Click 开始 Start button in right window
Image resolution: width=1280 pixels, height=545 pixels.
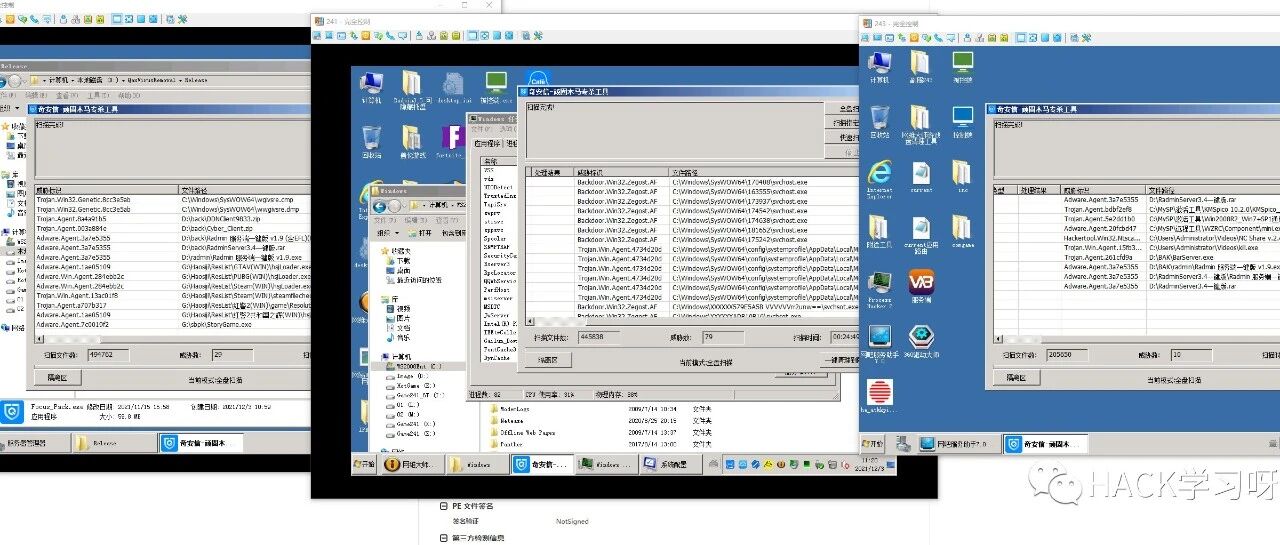[x=874, y=443]
